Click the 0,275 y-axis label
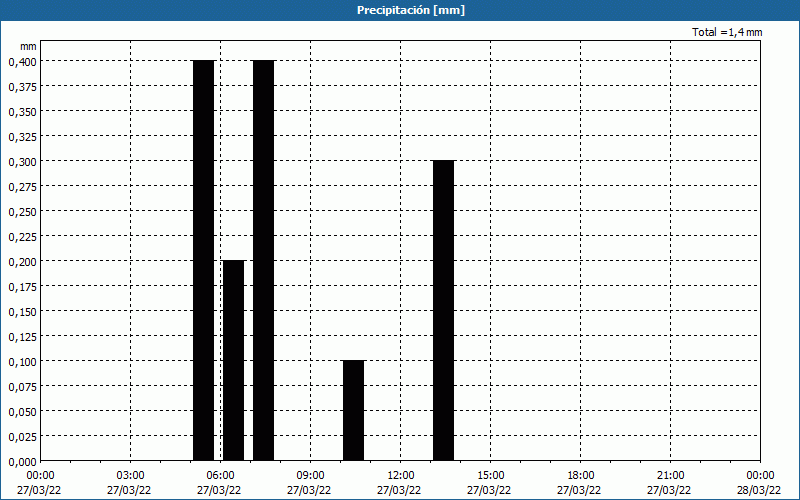Screen dimensions: 800x500 22,187
